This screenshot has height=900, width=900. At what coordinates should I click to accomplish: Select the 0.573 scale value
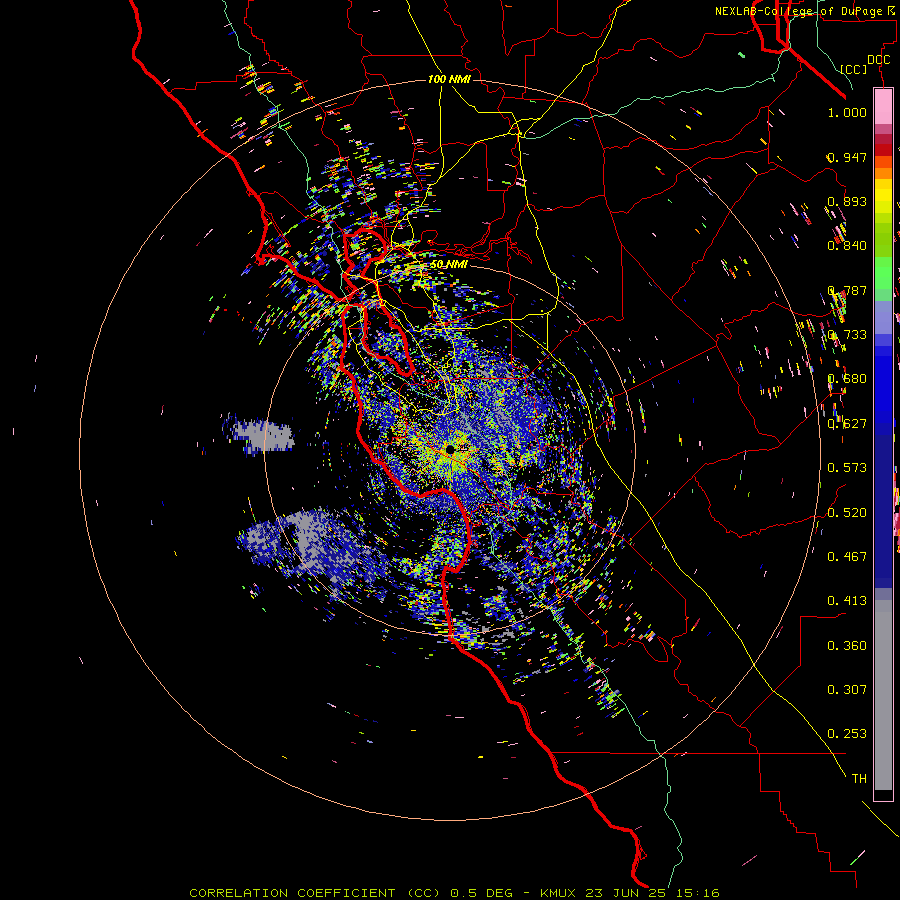[847, 468]
